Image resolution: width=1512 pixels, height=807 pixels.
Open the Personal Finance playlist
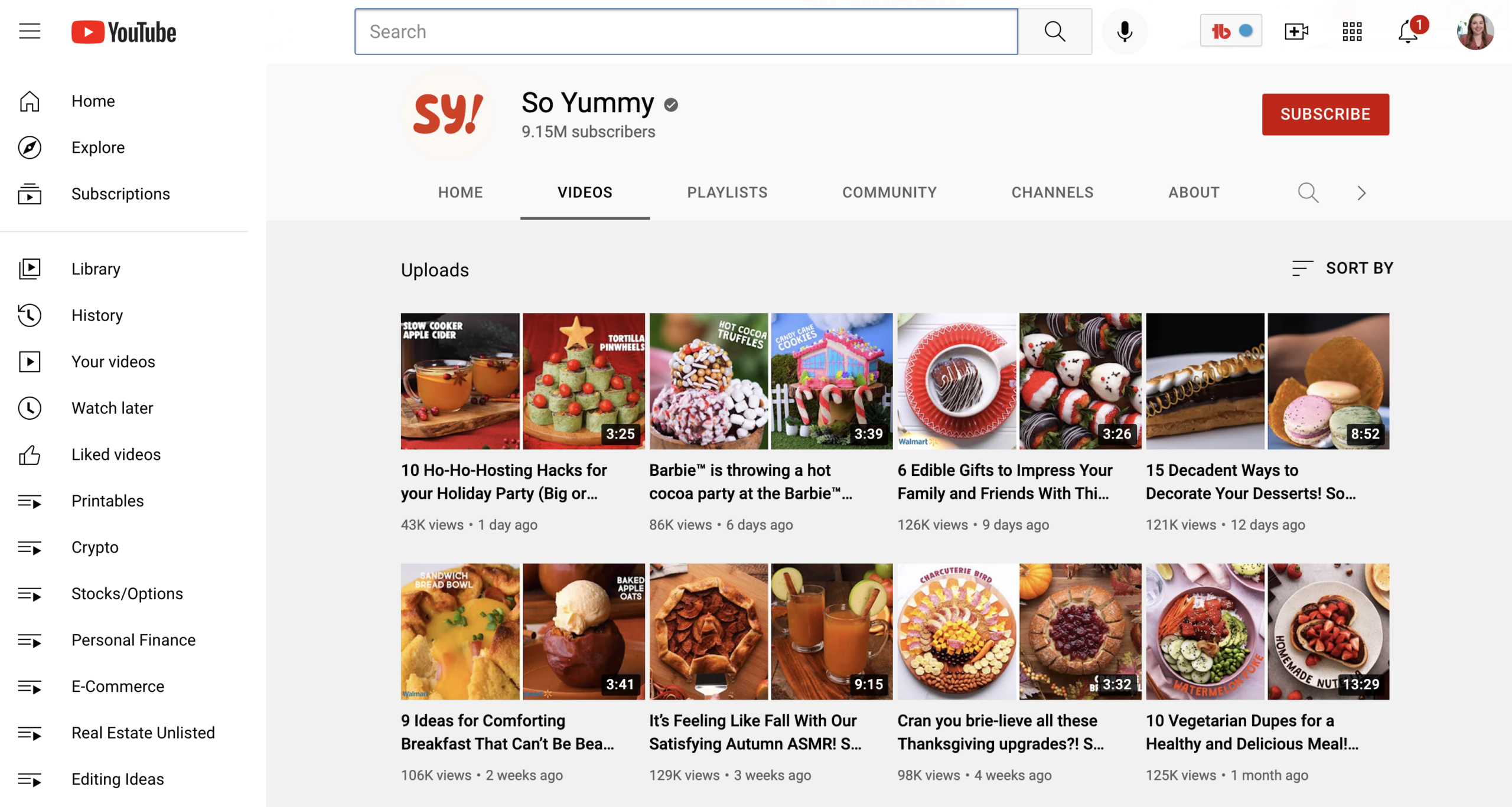124,640
